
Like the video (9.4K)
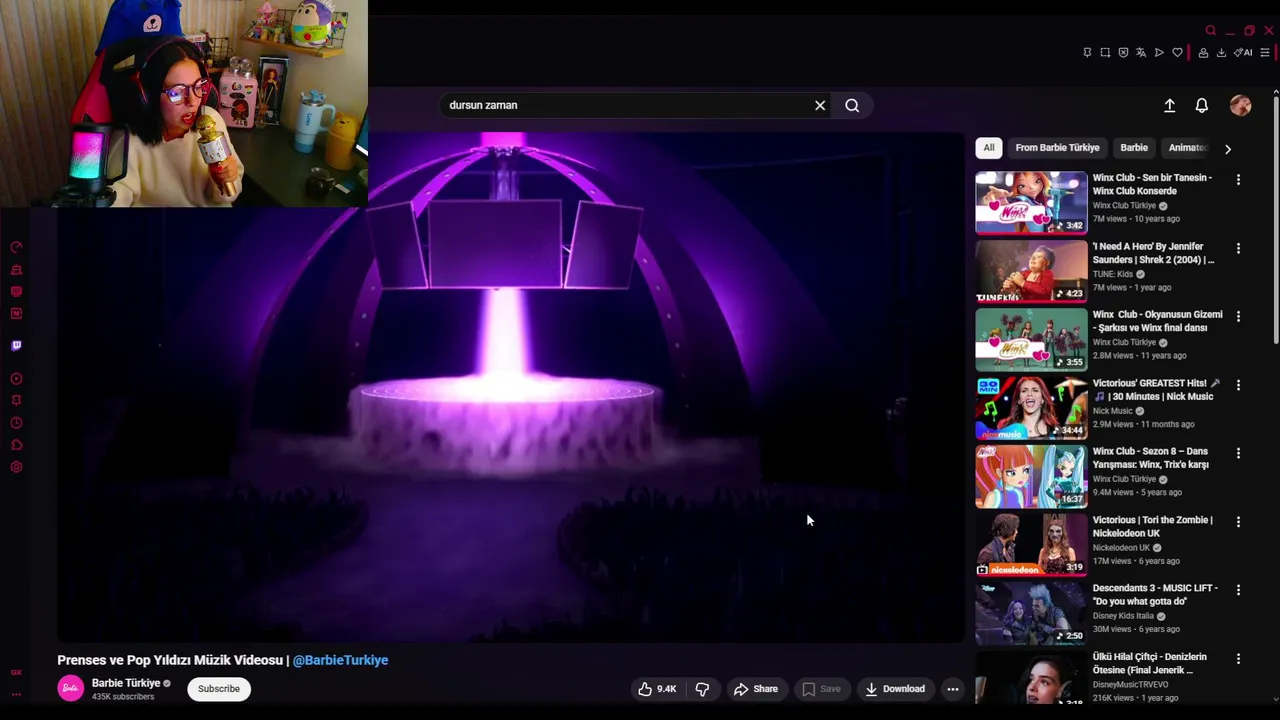pos(657,689)
